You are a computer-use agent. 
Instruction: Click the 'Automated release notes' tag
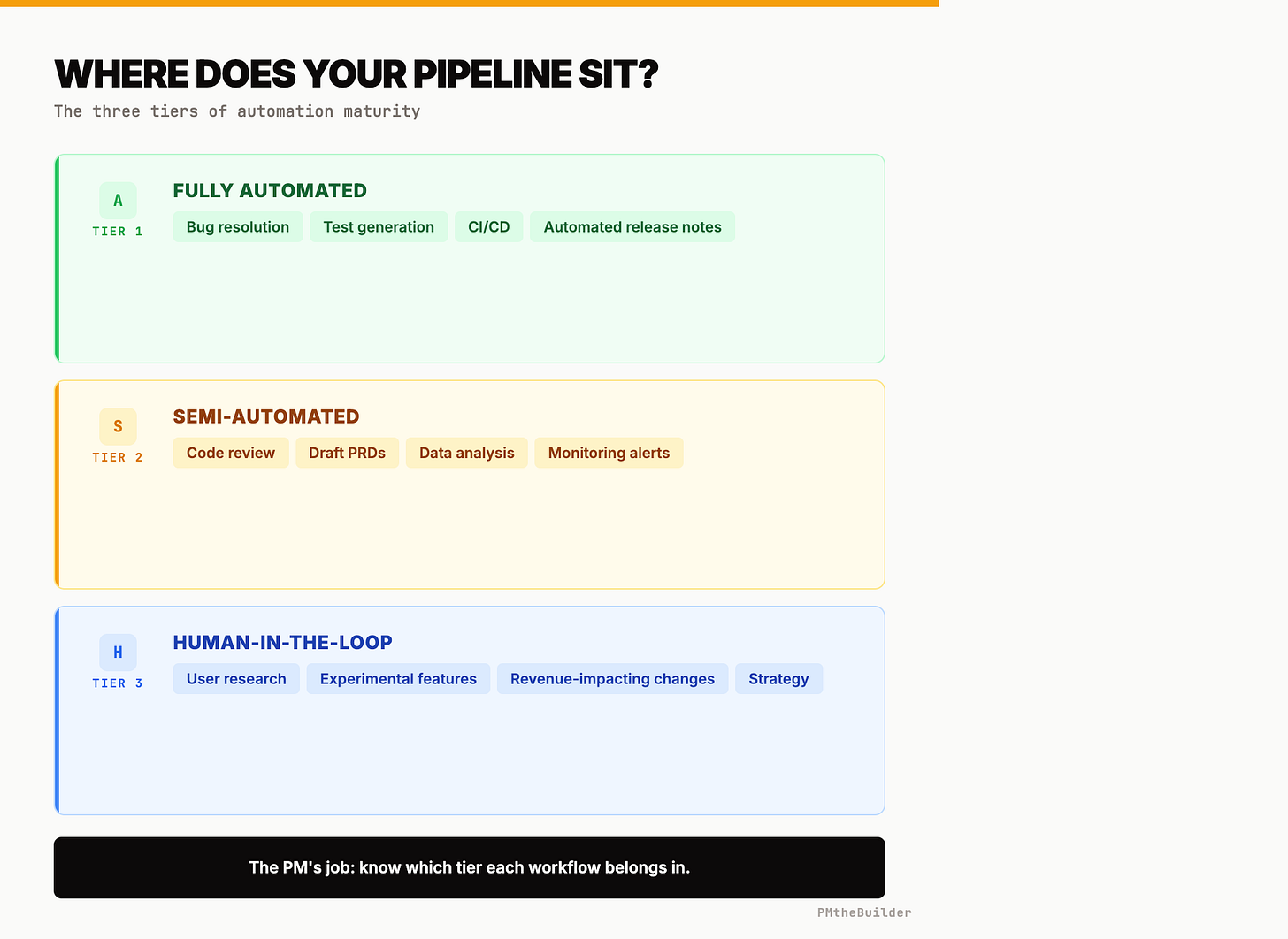tap(632, 227)
